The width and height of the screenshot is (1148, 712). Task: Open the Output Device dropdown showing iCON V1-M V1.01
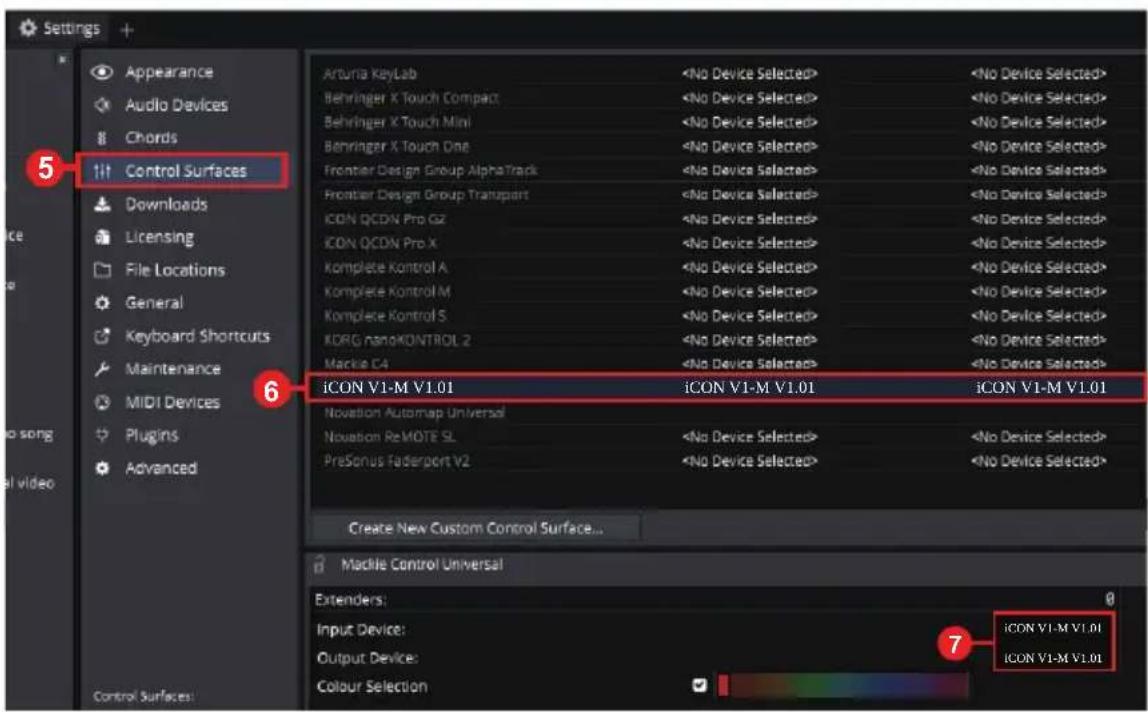click(1053, 658)
